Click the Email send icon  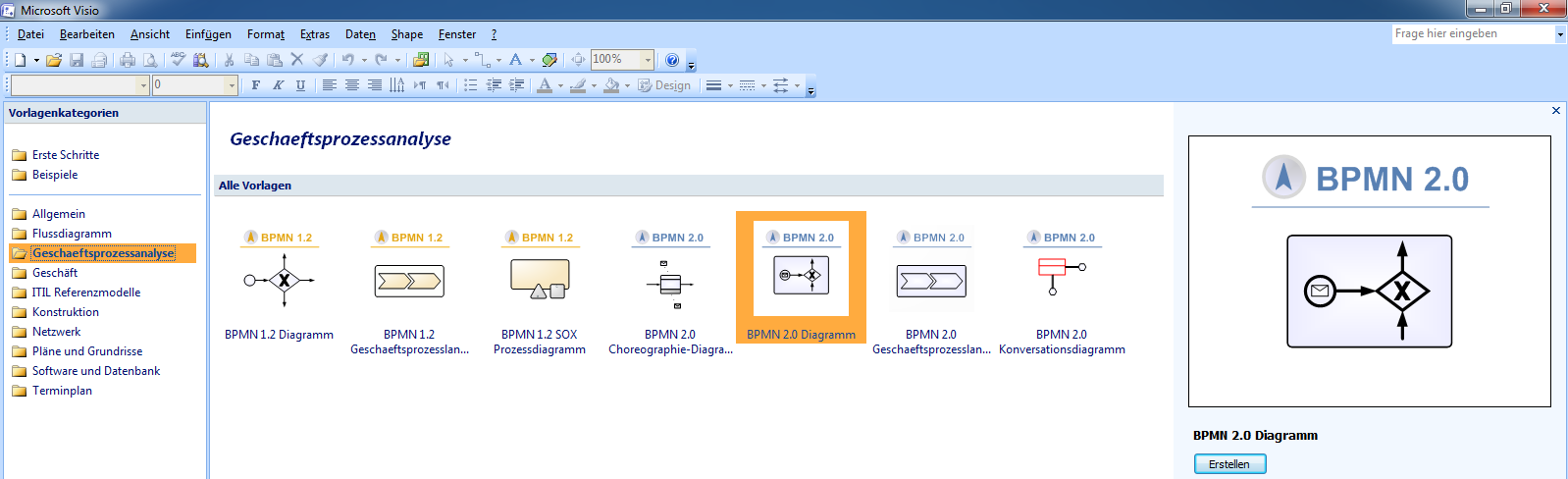point(99,60)
